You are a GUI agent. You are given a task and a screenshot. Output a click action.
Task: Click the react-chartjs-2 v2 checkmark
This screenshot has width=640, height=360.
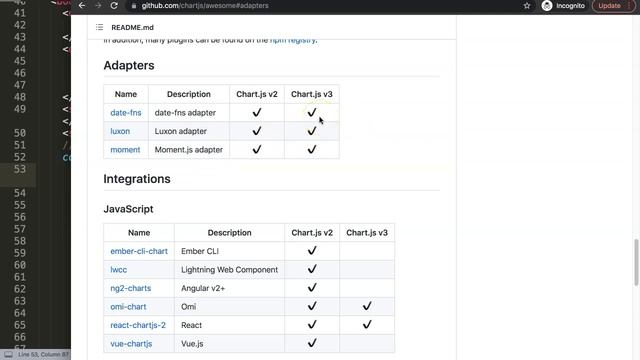(312, 324)
